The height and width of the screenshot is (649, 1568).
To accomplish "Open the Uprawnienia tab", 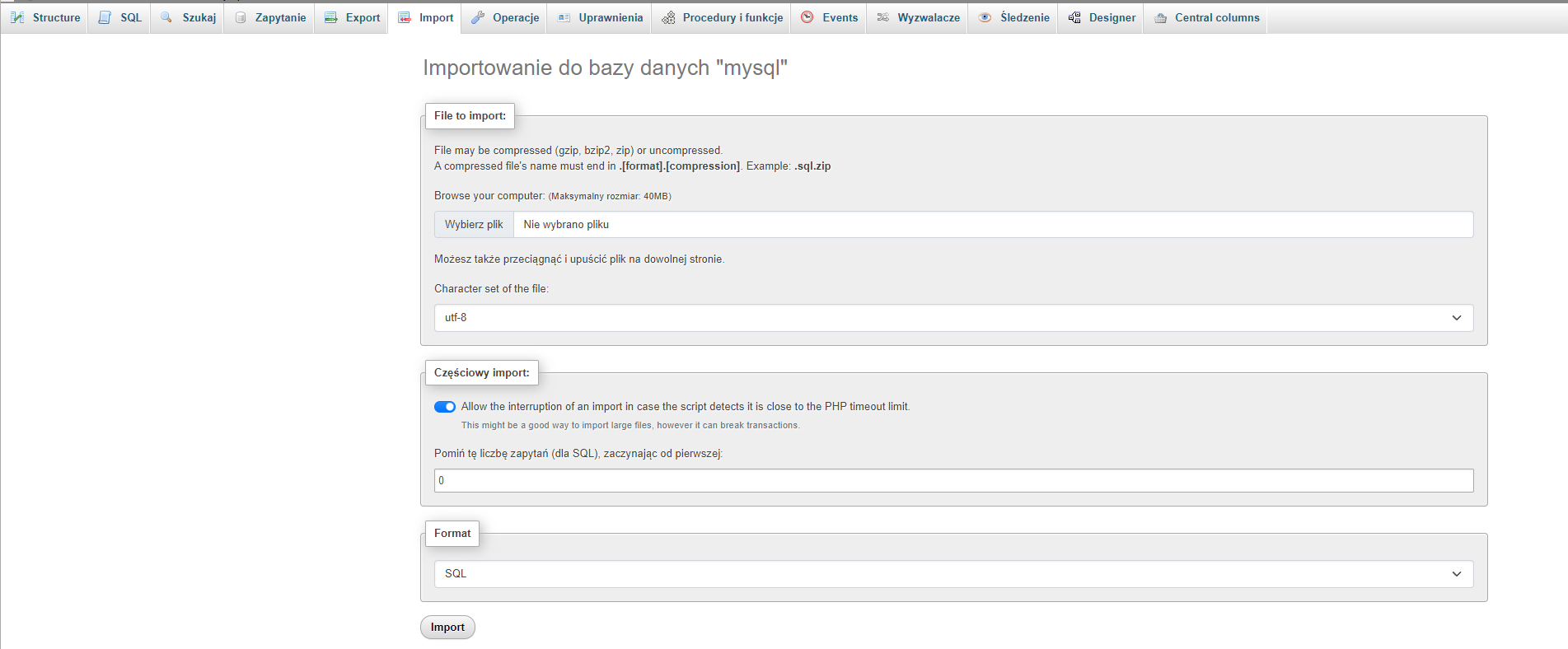I will [610, 17].
